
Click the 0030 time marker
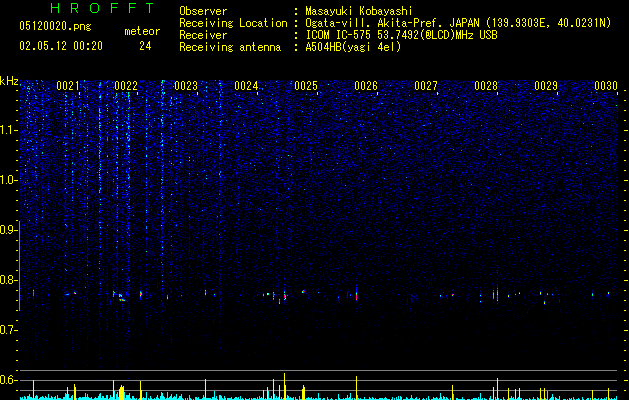coord(606,86)
